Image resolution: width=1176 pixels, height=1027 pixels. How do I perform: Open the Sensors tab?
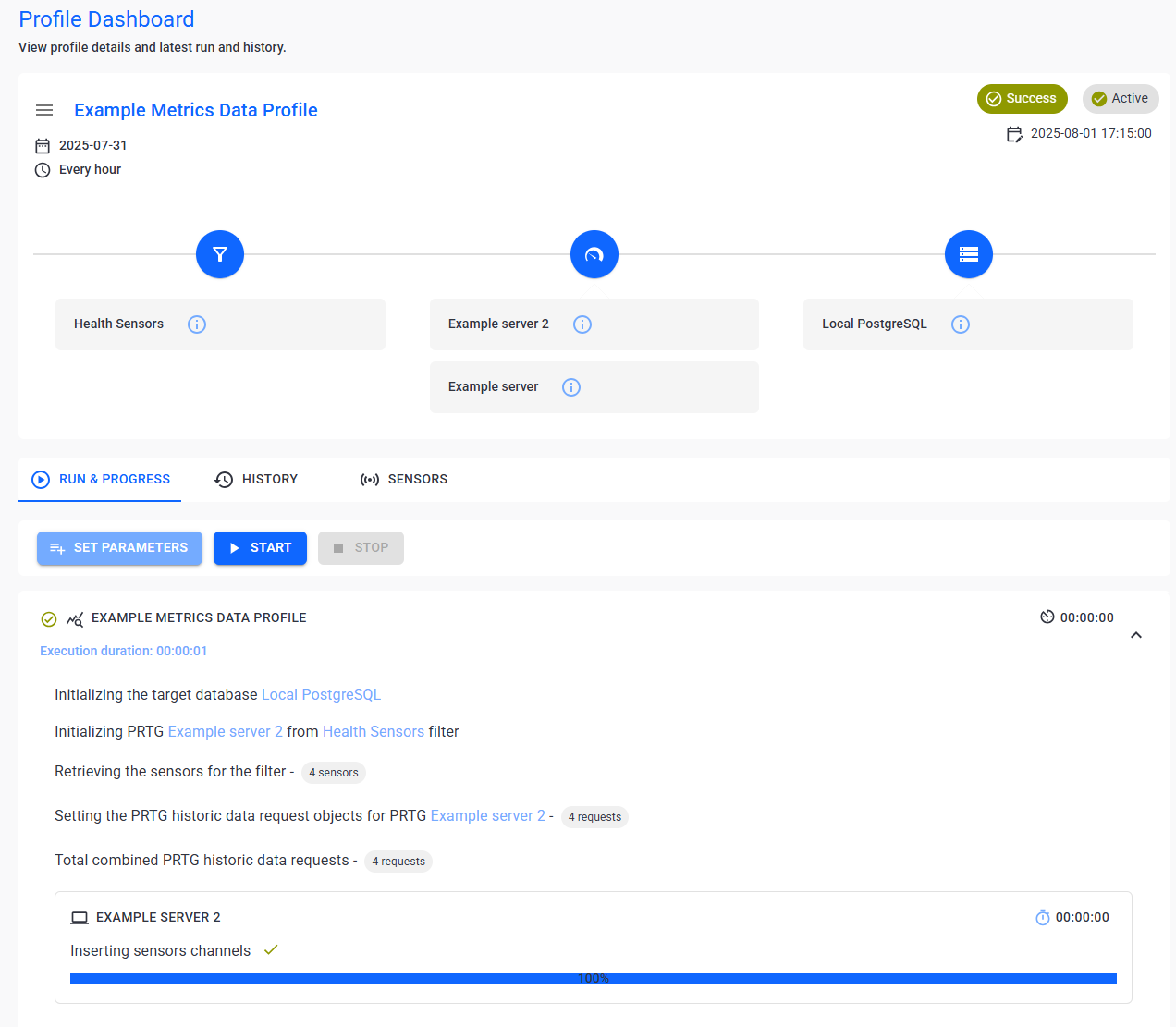pos(404,480)
